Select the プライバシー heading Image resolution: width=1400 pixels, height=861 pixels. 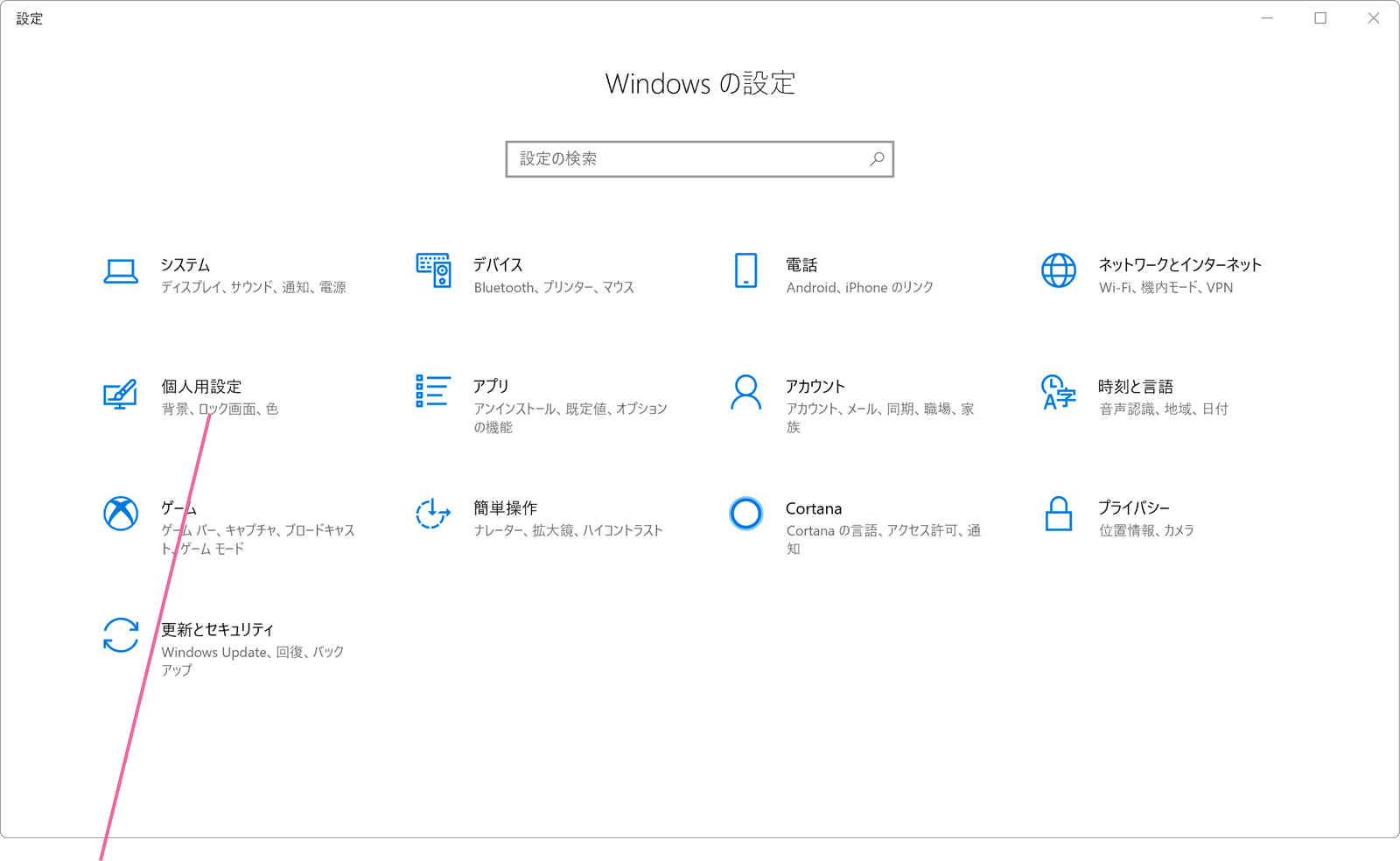pos(1134,507)
